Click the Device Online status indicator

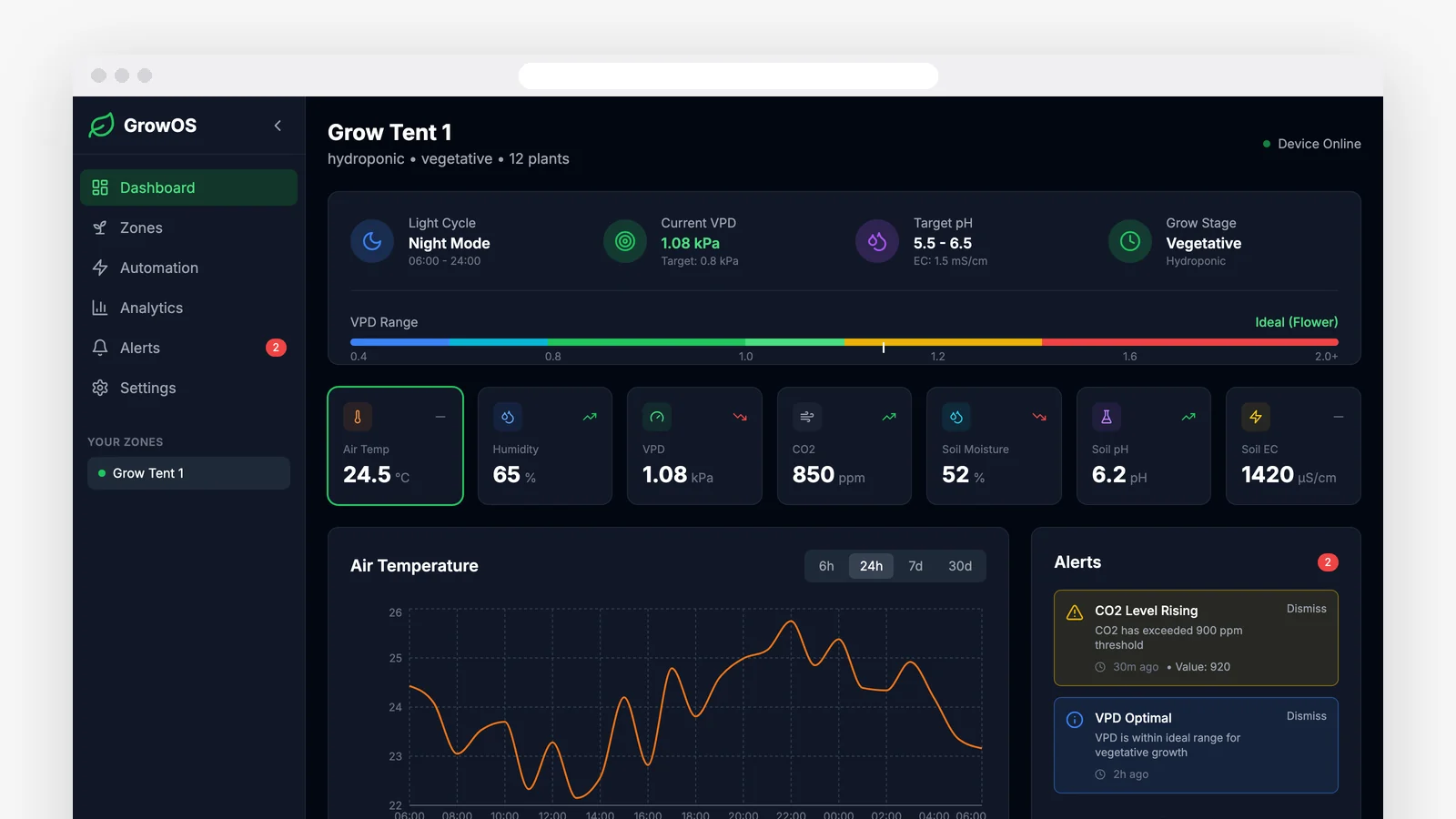coord(1311,144)
